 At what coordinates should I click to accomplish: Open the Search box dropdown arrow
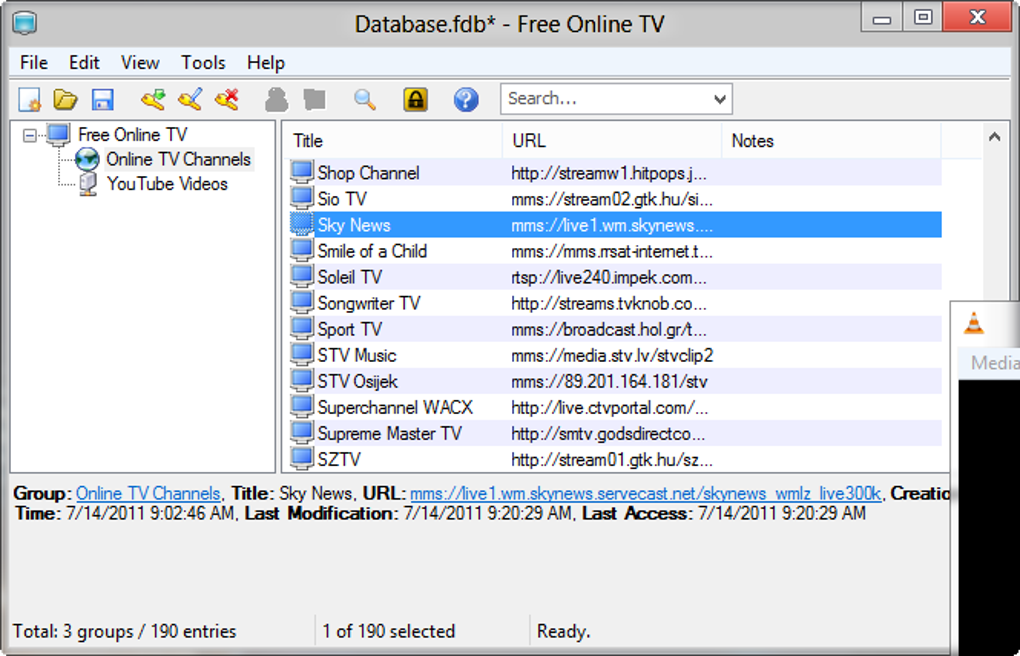719,99
